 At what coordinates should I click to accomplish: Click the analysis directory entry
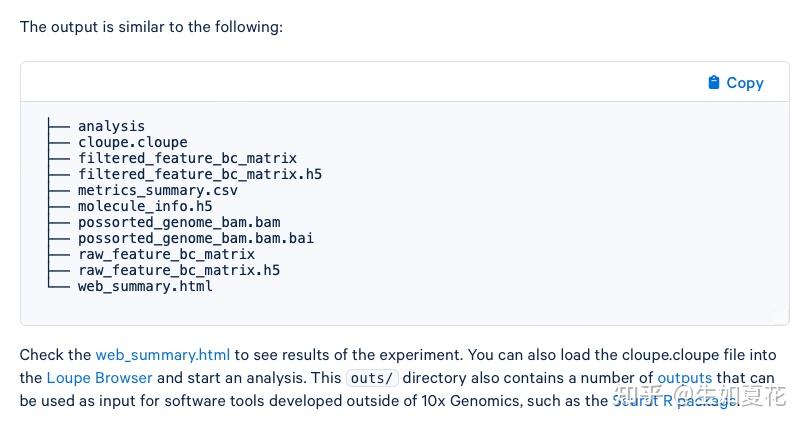pyautogui.click(x=111, y=126)
